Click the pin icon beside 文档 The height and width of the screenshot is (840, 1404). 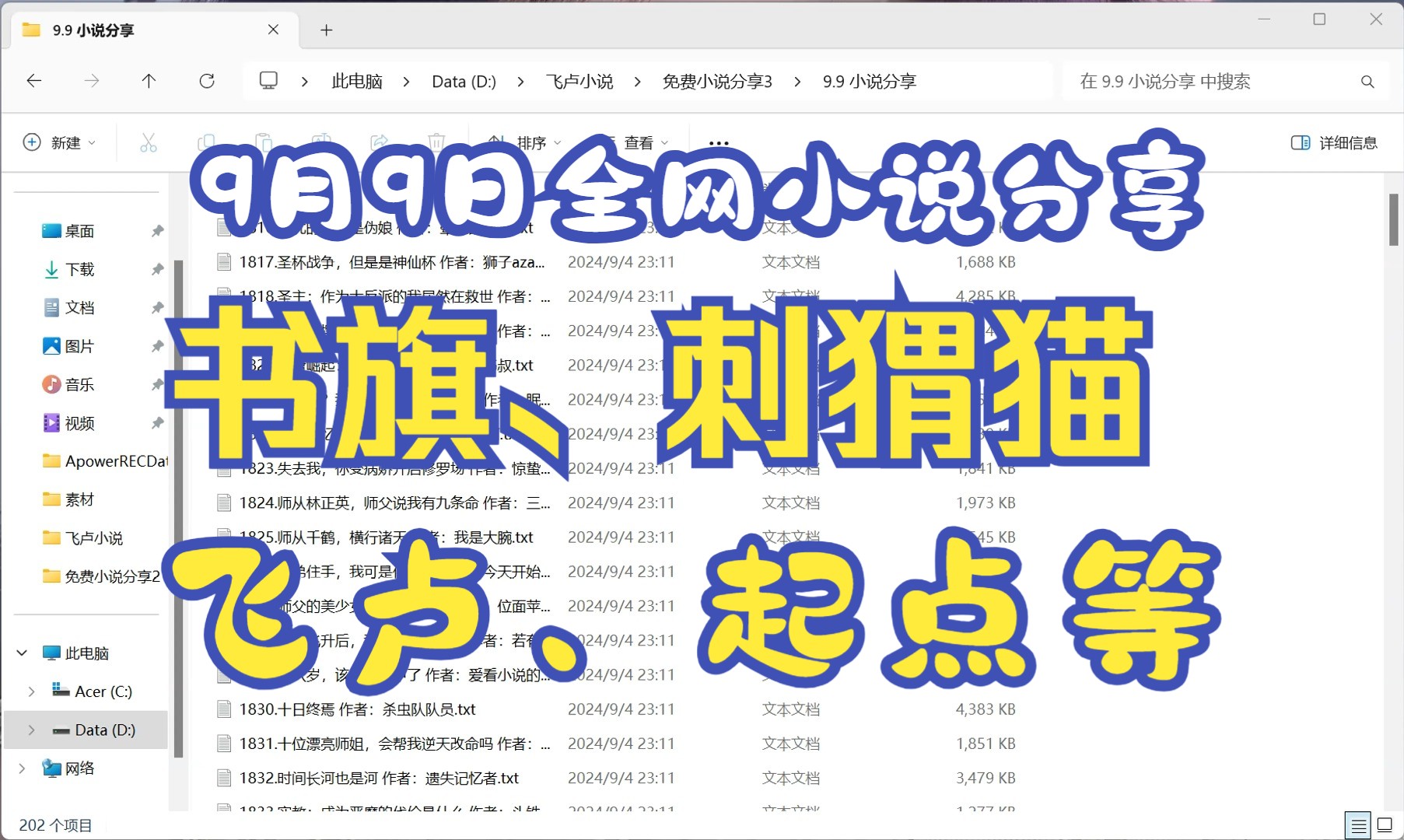(157, 307)
